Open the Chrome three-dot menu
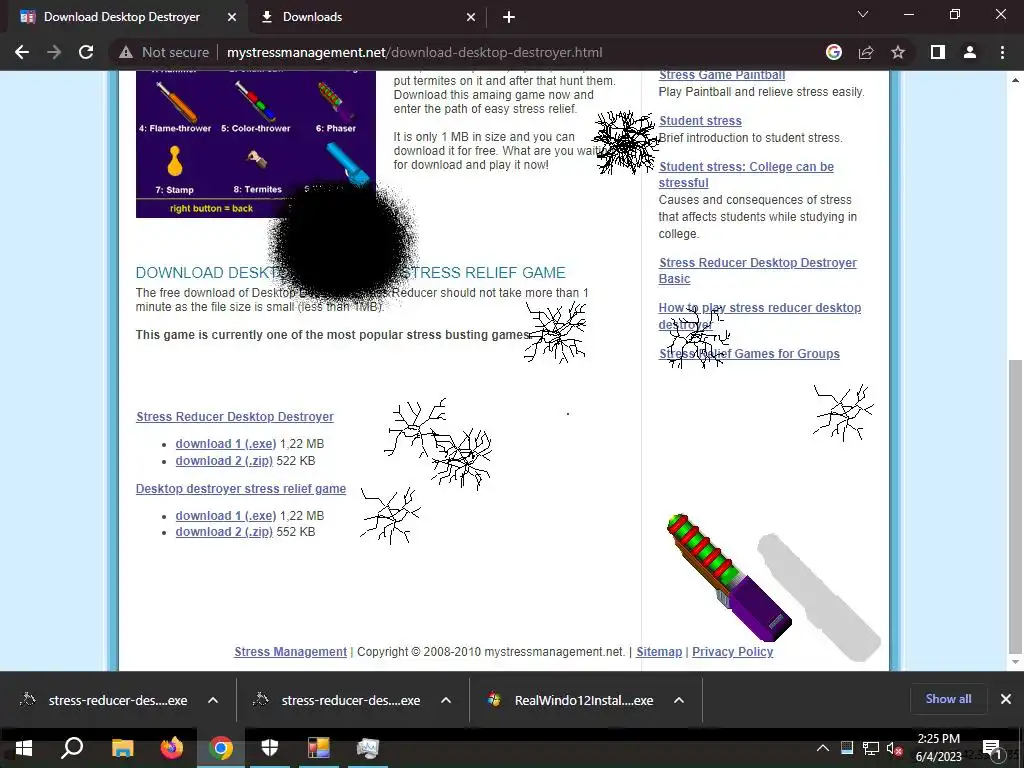The width and height of the screenshot is (1024, 768). coord(1002,52)
